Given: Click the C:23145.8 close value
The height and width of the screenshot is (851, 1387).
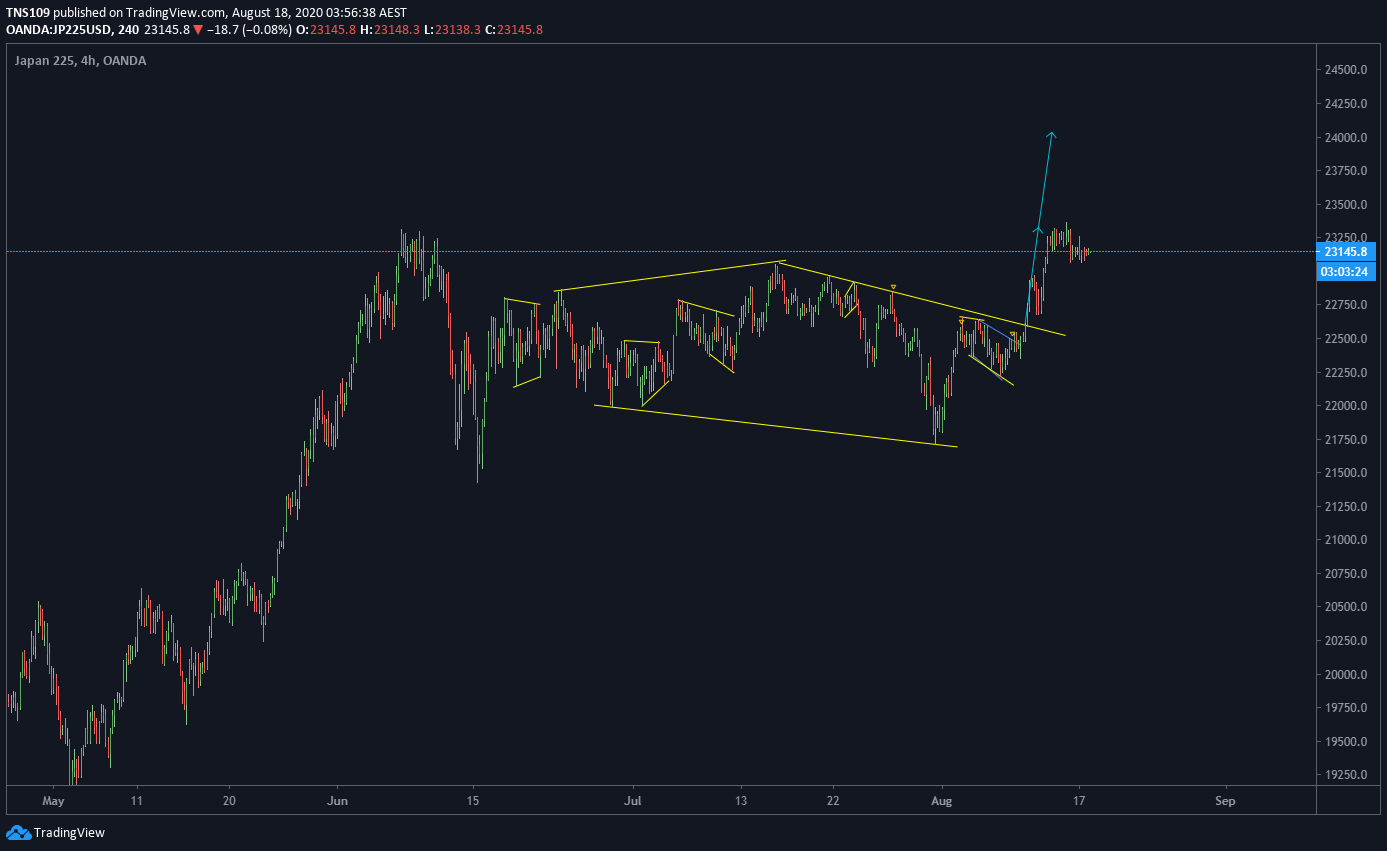Looking at the screenshot, I should click(x=514, y=30).
